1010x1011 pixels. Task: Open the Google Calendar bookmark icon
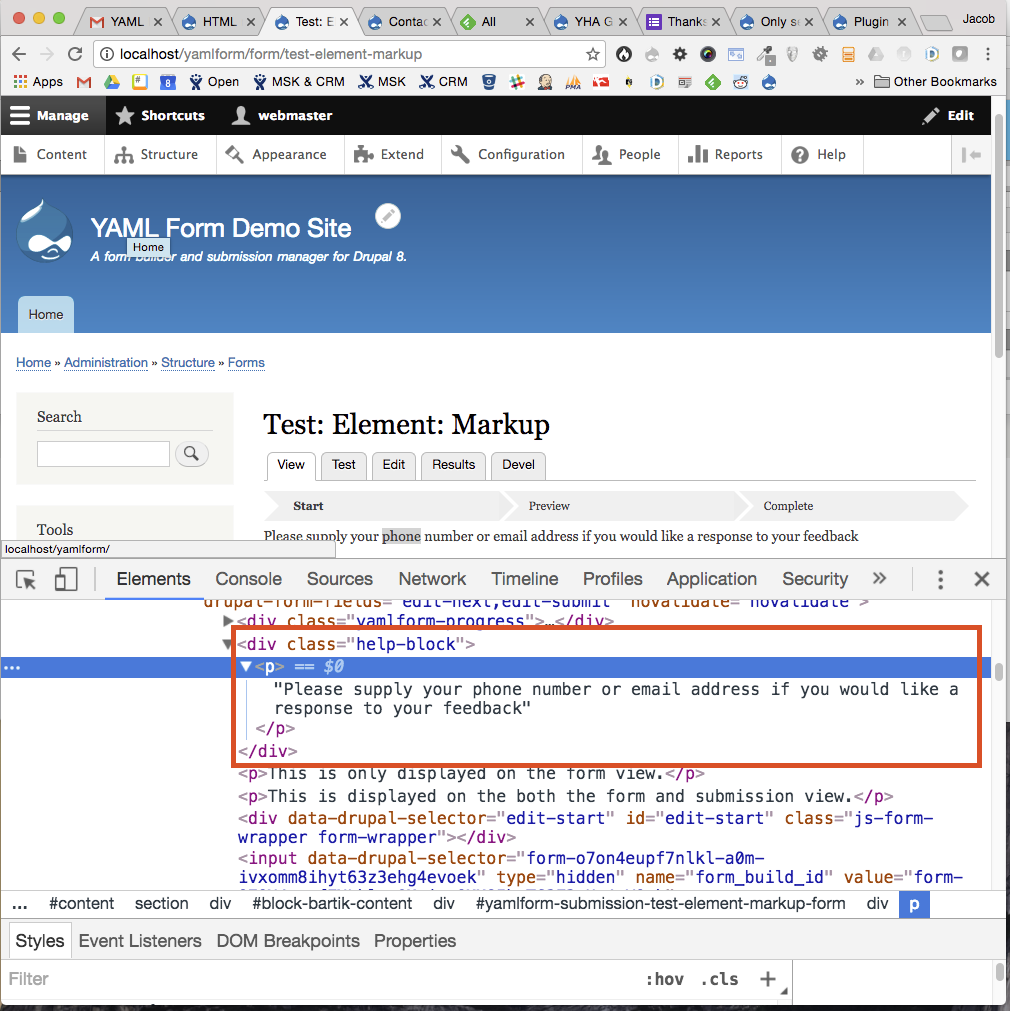pos(168,82)
